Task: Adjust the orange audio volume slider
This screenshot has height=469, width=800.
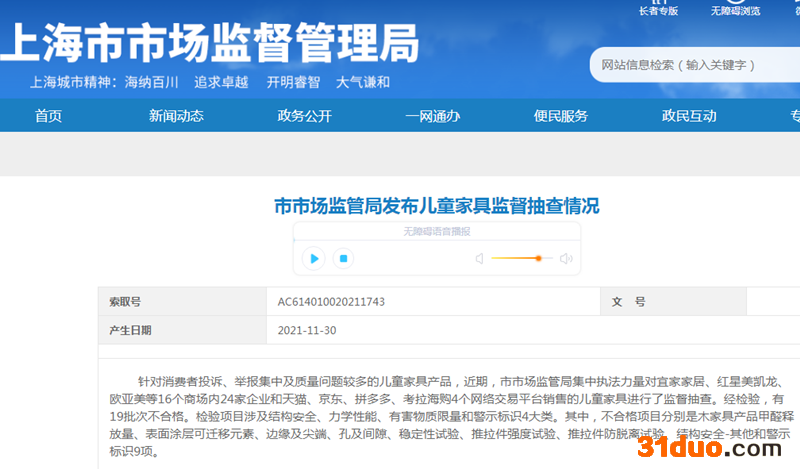Action: click(538, 259)
